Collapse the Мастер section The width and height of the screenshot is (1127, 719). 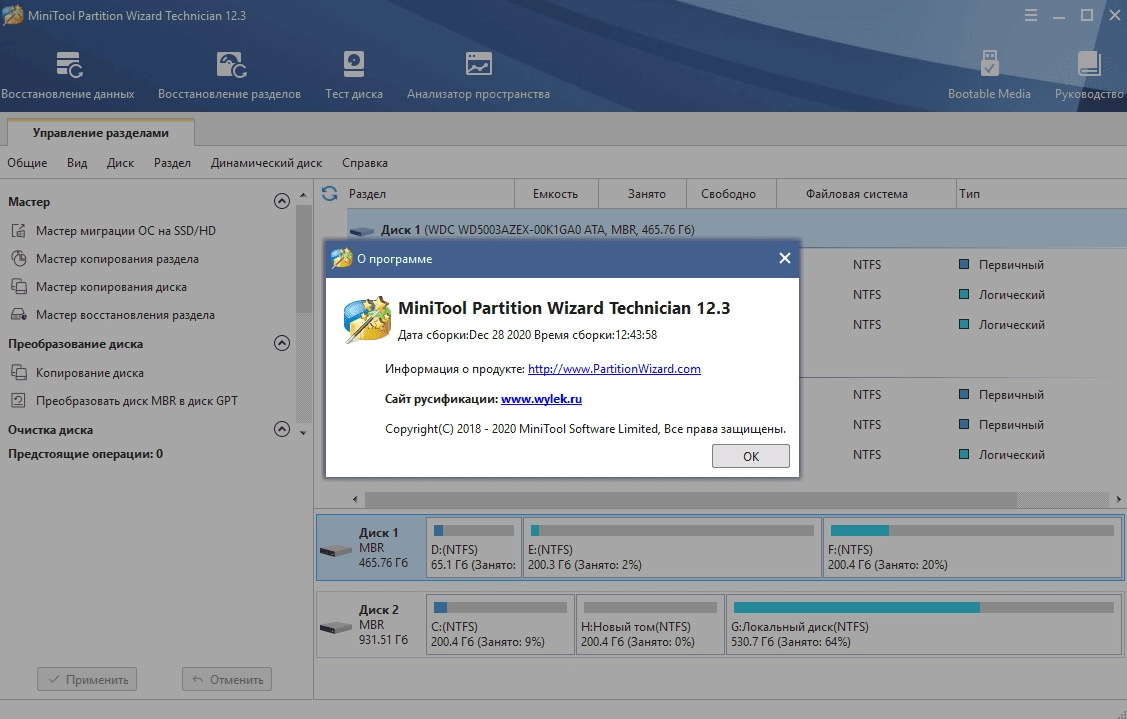point(282,201)
